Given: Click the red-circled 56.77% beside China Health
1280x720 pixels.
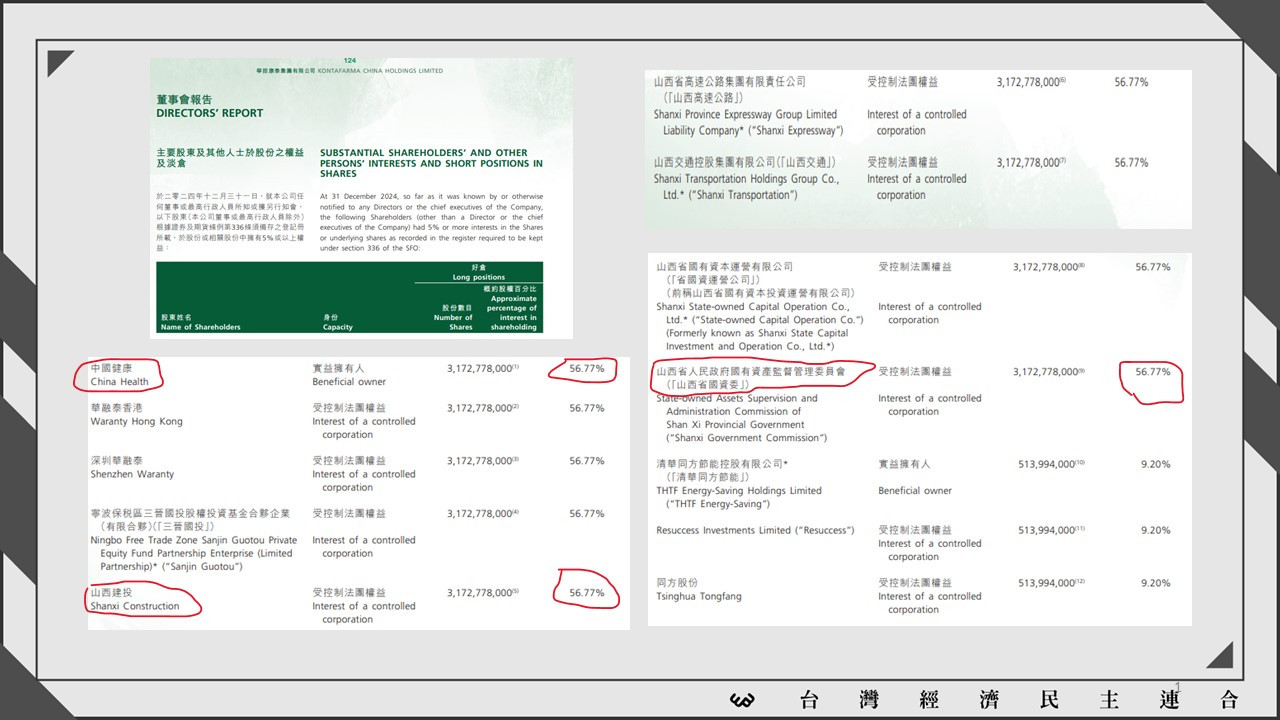Looking at the screenshot, I should coord(587,369).
